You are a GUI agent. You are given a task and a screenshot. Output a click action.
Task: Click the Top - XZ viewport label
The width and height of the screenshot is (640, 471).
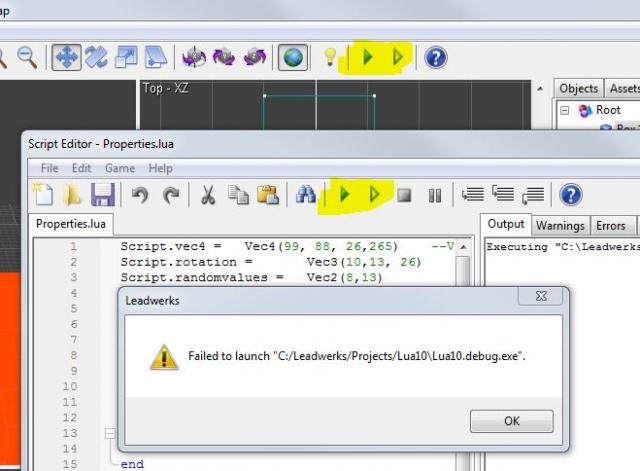coord(165,88)
